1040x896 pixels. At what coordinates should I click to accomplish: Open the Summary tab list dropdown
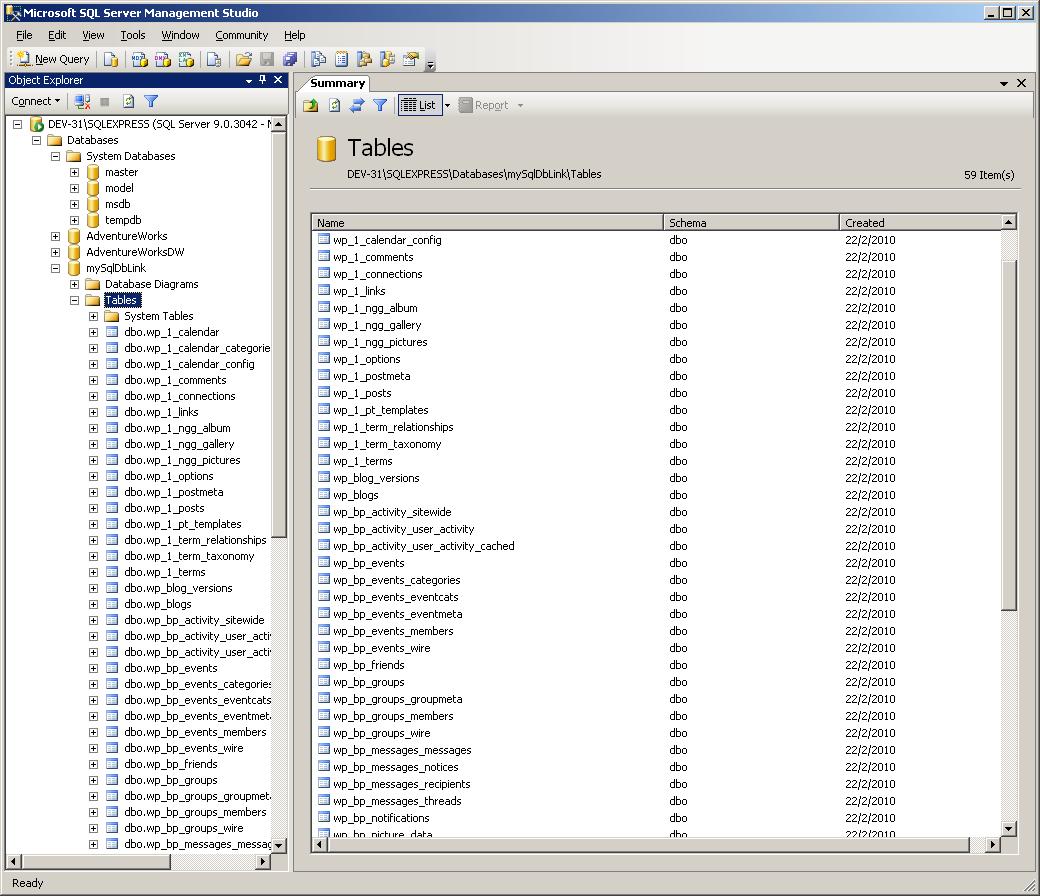[x=1004, y=84]
